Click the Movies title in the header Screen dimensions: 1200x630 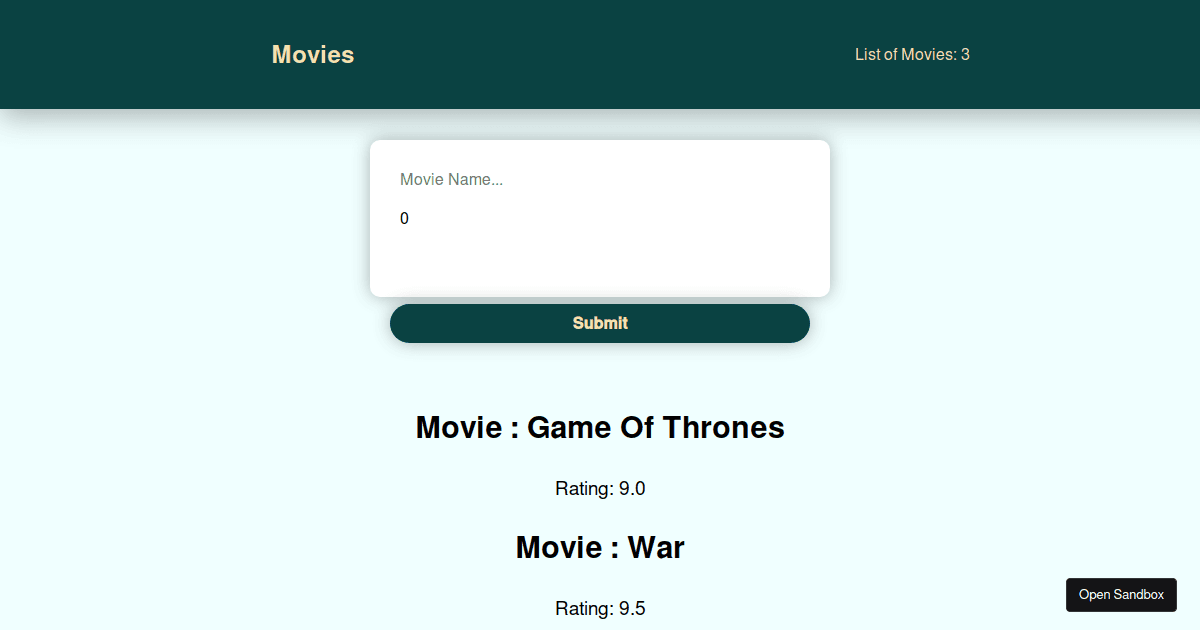click(x=313, y=54)
